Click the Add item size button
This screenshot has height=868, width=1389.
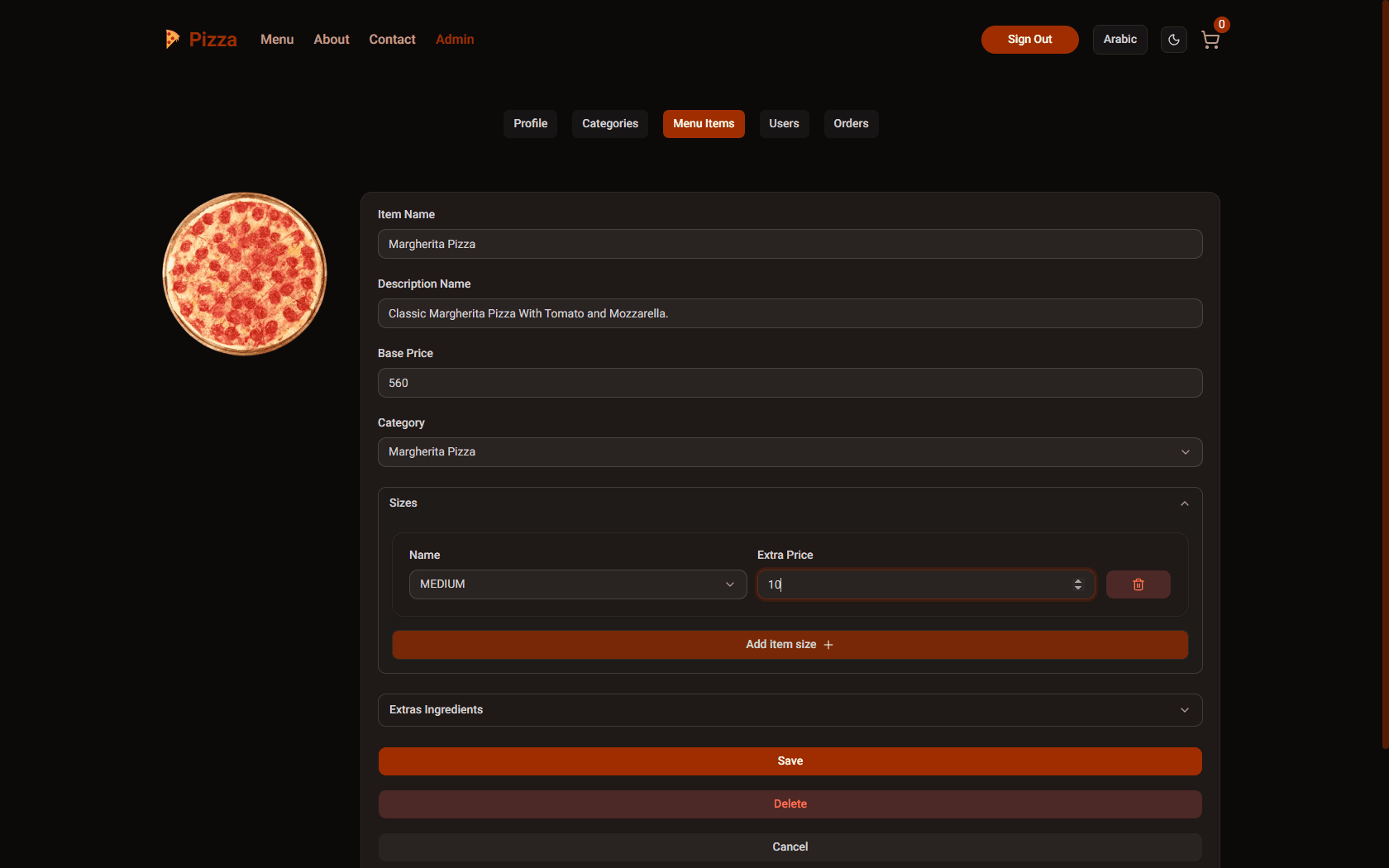[790, 645]
